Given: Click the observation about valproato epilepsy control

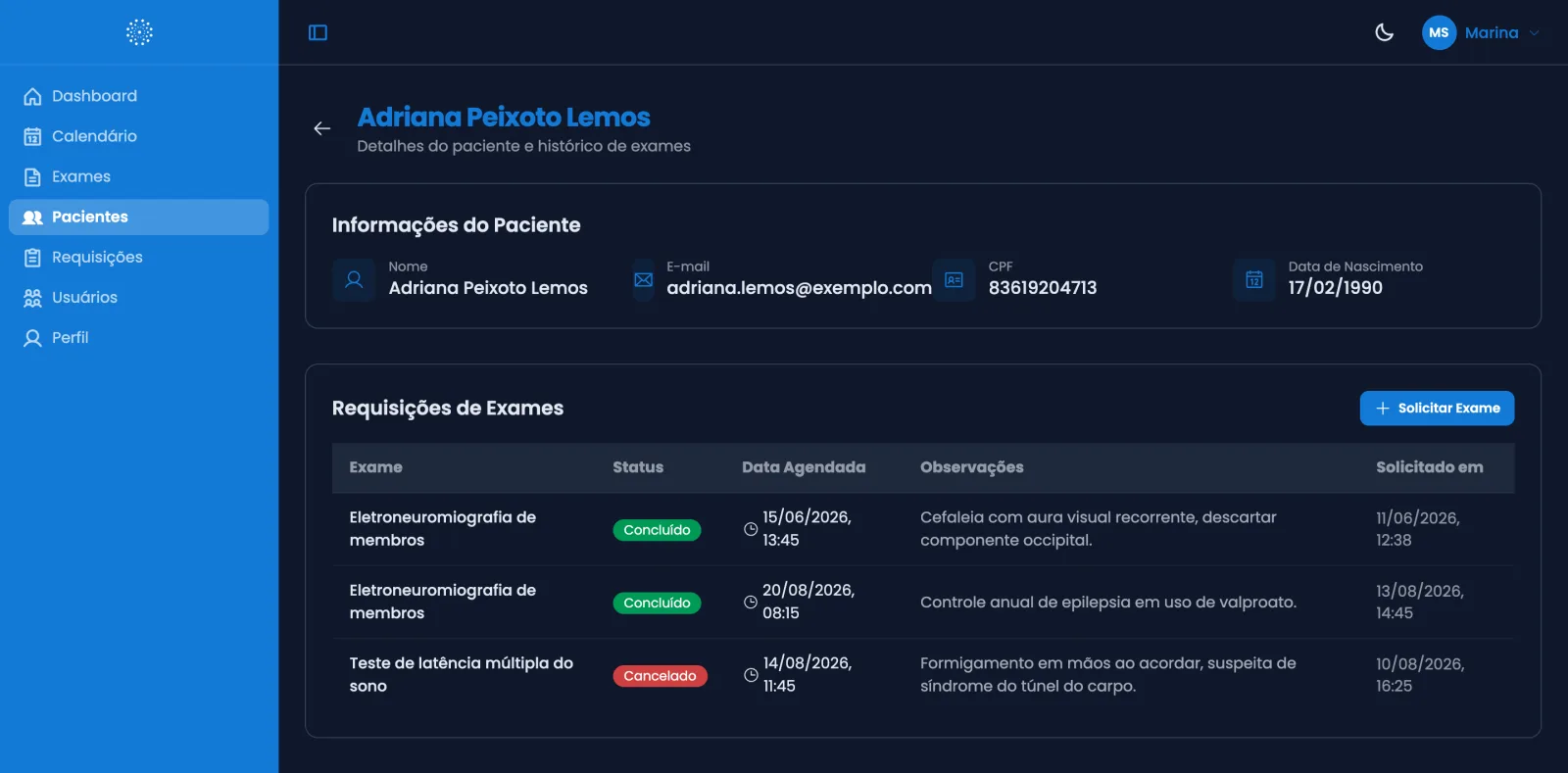Looking at the screenshot, I should tap(1108, 603).
